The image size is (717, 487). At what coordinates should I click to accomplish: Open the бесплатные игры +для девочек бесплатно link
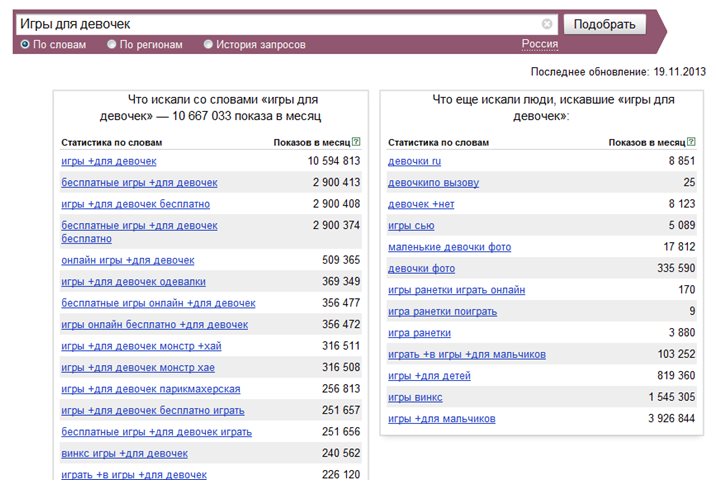coord(139,232)
